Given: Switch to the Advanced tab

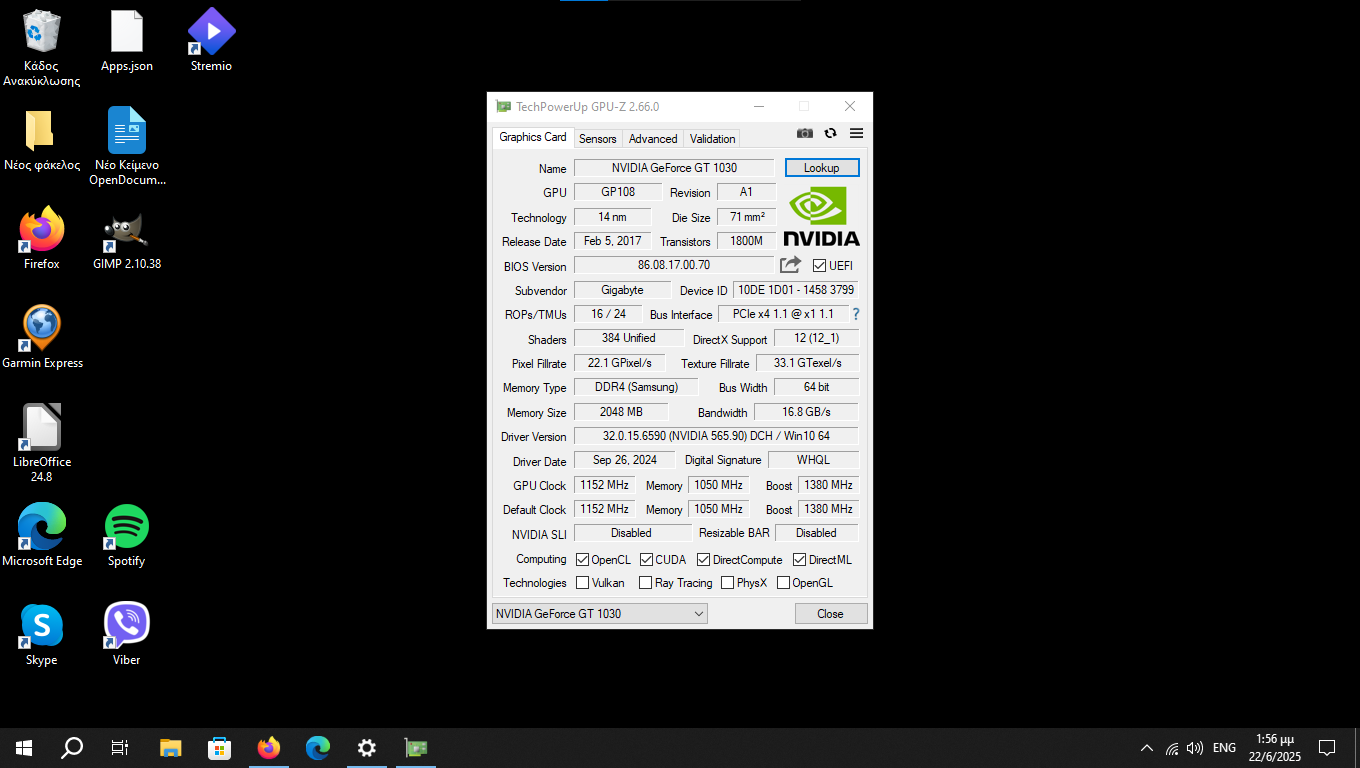Looking at the screenshot, I should pyautogui.click(x=653, y=139).
